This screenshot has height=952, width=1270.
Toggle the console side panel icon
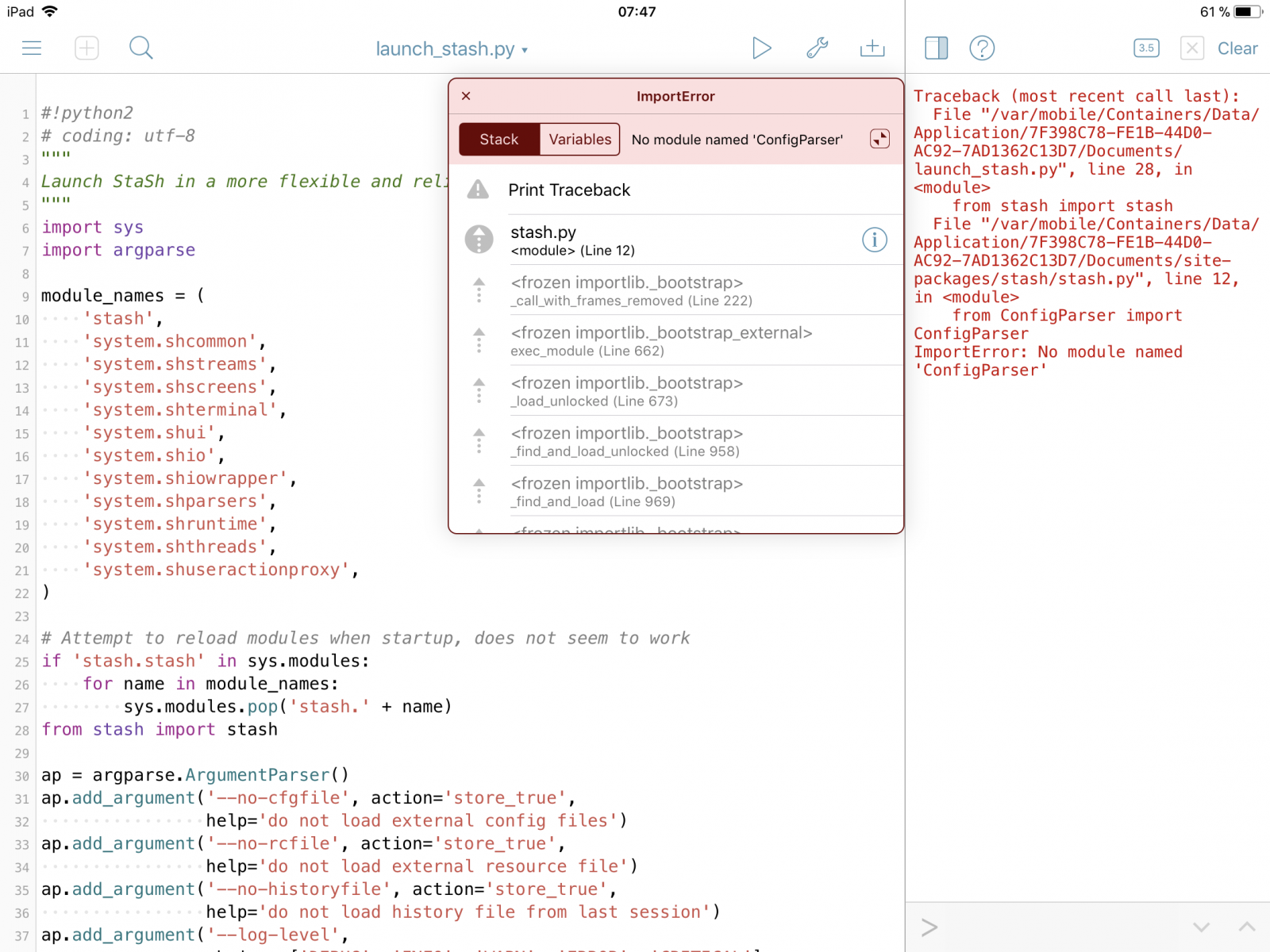(936, 48)
